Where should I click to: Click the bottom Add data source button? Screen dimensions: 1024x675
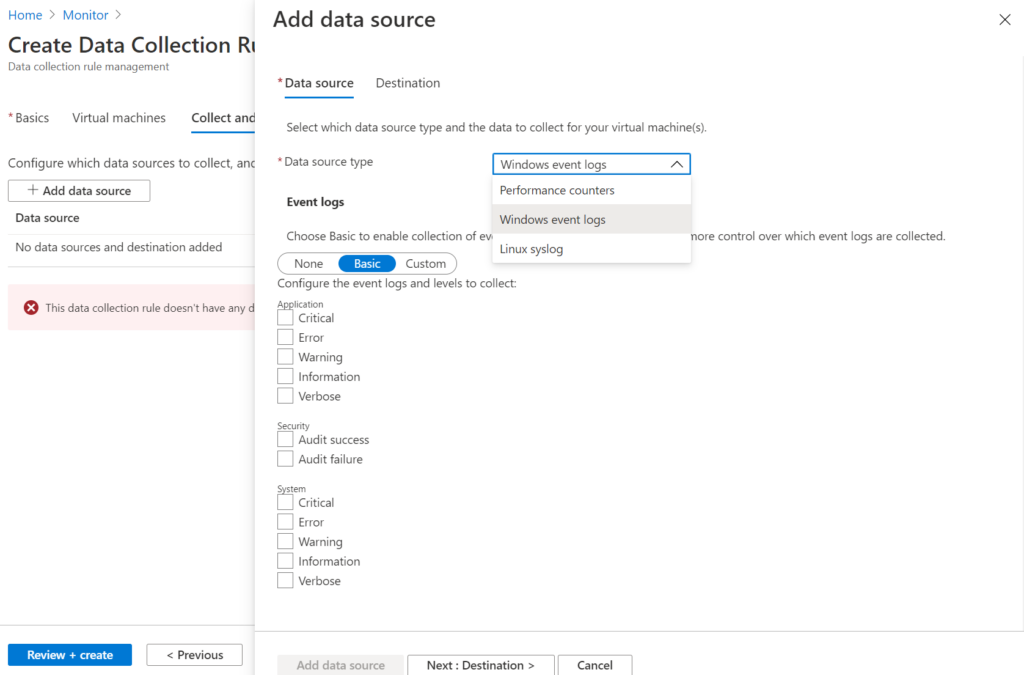click(340, 665)
